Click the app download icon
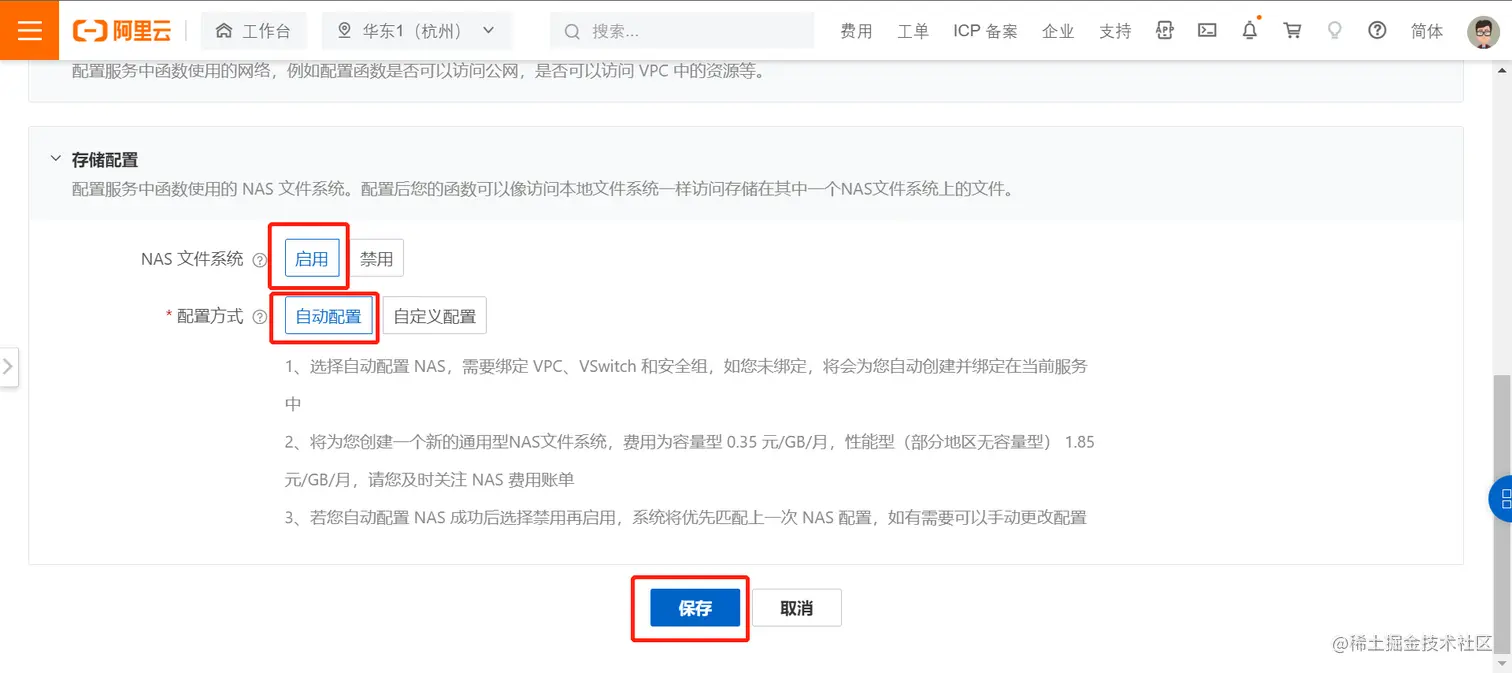The image size is (1512, 673). click(1164, 31)
